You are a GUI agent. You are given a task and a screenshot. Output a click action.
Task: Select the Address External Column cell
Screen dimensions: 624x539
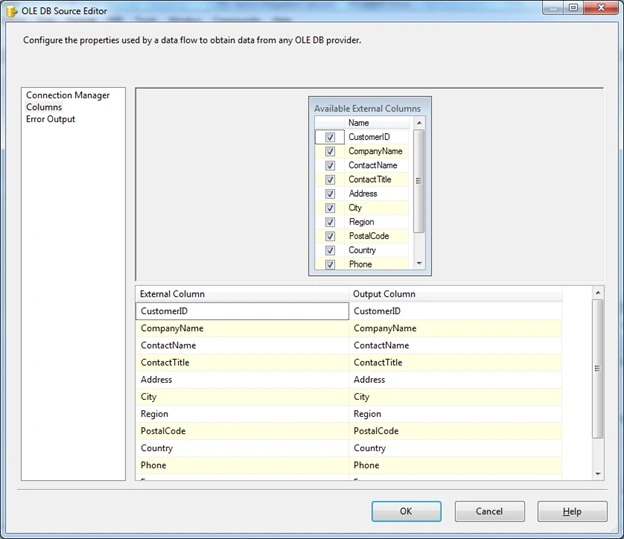(x=242, y=379)
